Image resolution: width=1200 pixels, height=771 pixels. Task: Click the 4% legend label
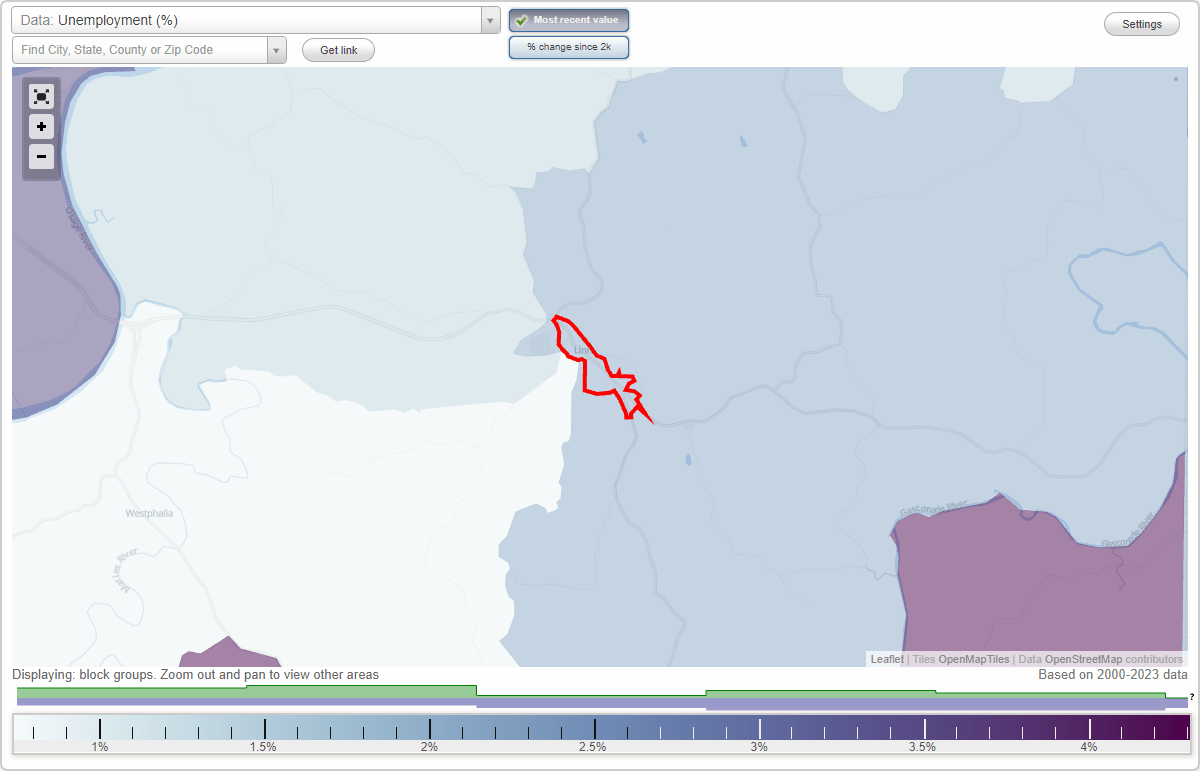click(x=1089, y=747)
